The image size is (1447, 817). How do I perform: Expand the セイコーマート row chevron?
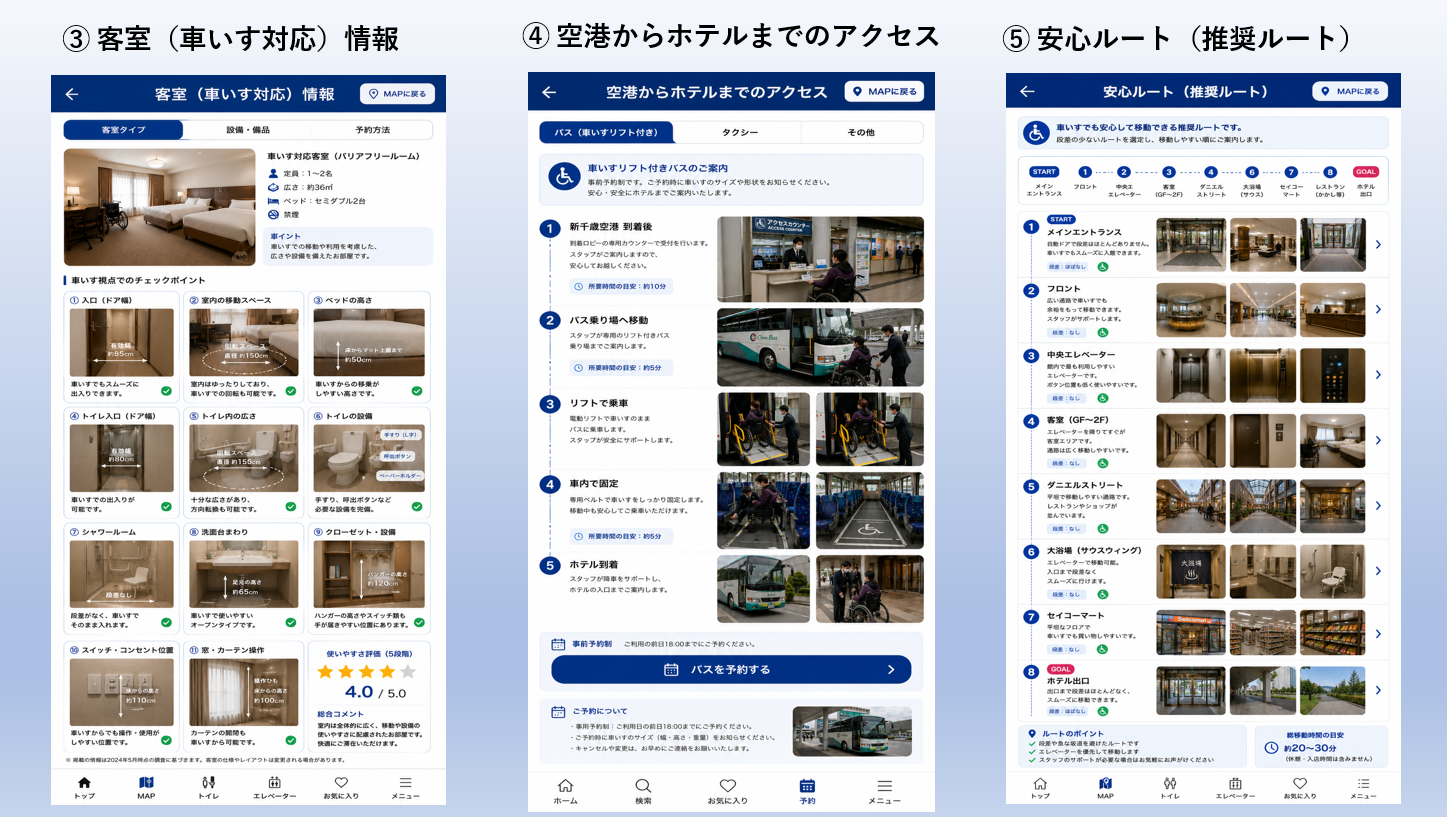pos(1378,634)
